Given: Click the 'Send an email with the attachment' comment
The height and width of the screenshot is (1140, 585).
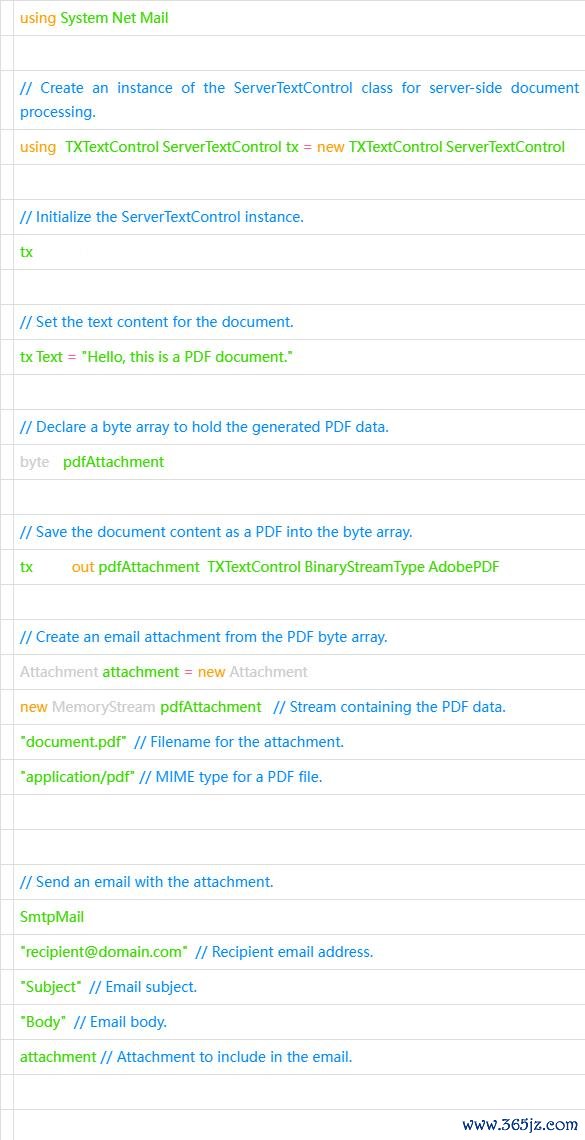Looking at the screenshot, I should [x=146, y=882].
